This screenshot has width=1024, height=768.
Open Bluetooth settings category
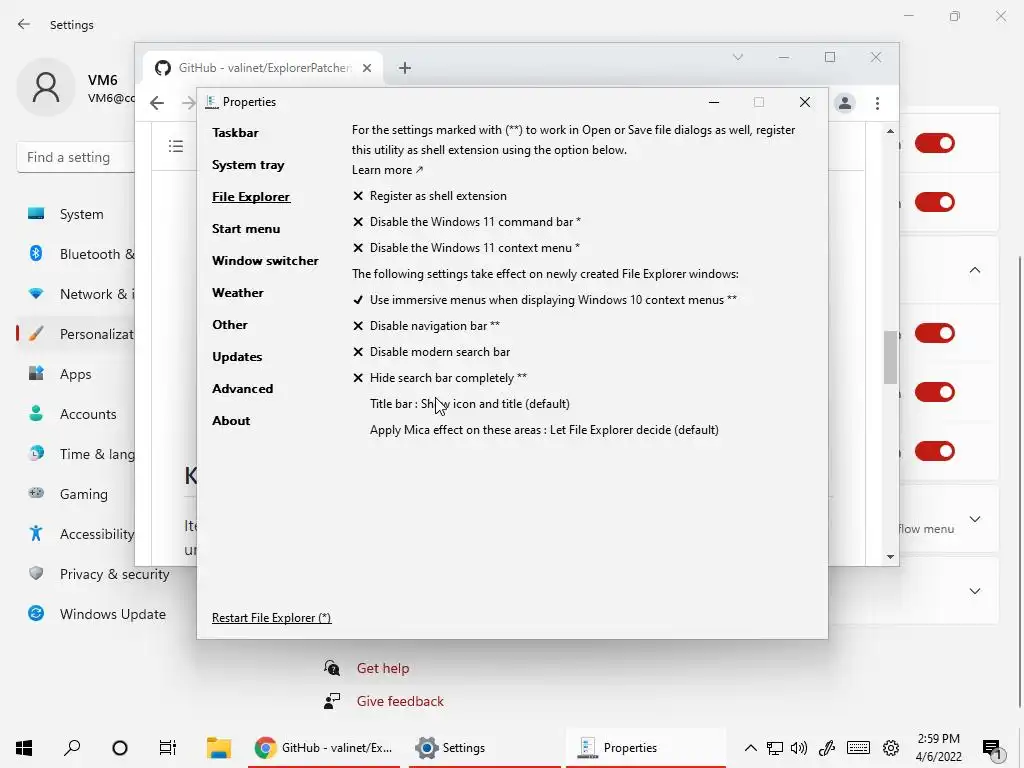(x=80, y=254)
